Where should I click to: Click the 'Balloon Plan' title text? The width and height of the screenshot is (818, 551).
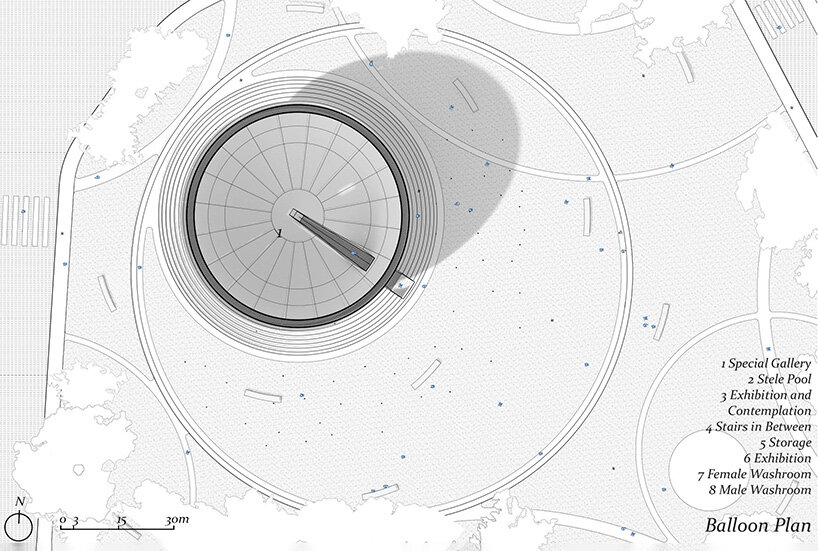(757, 525)
